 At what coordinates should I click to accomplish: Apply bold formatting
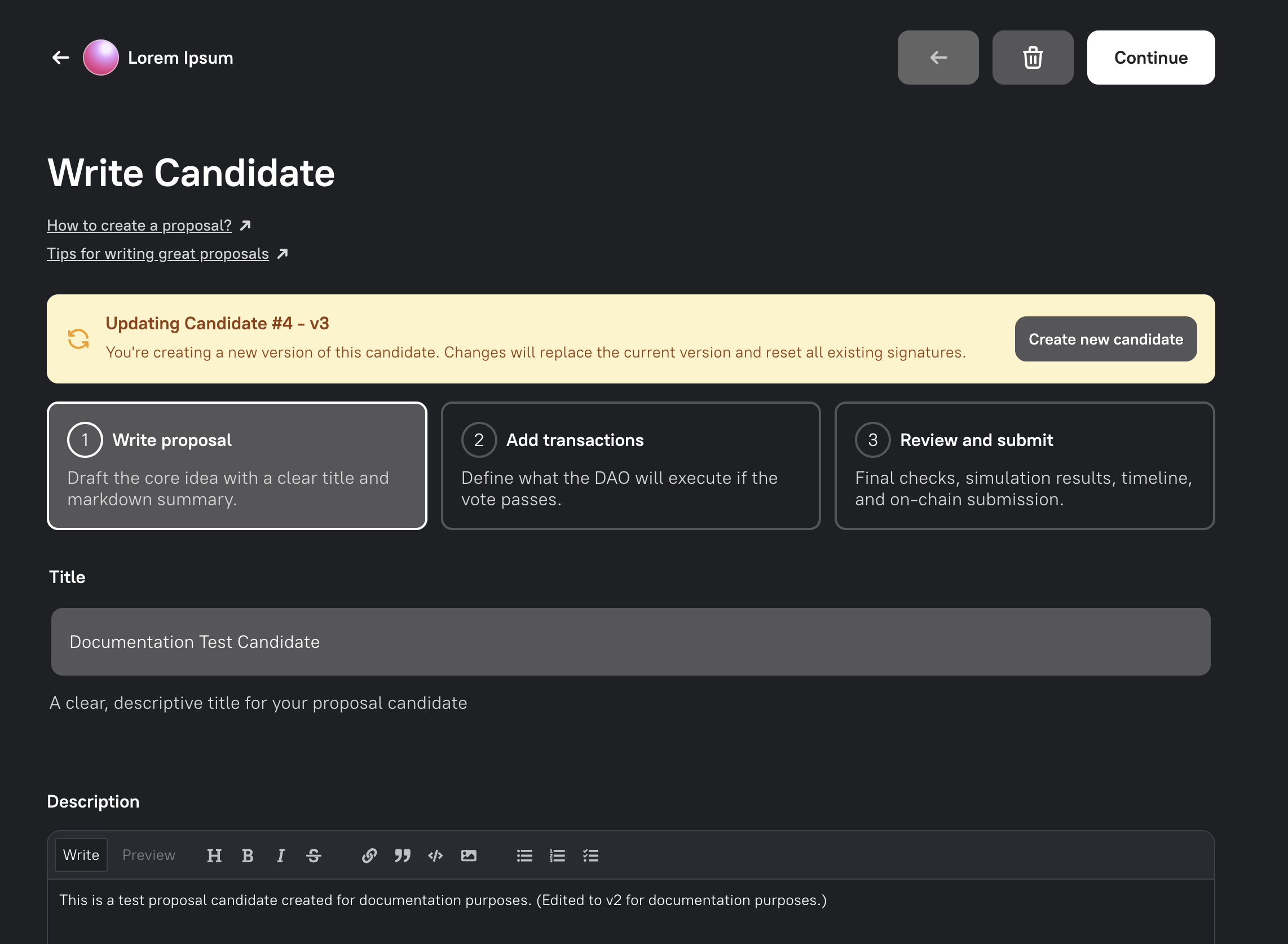pyautogui.click(x=248, y=855)
